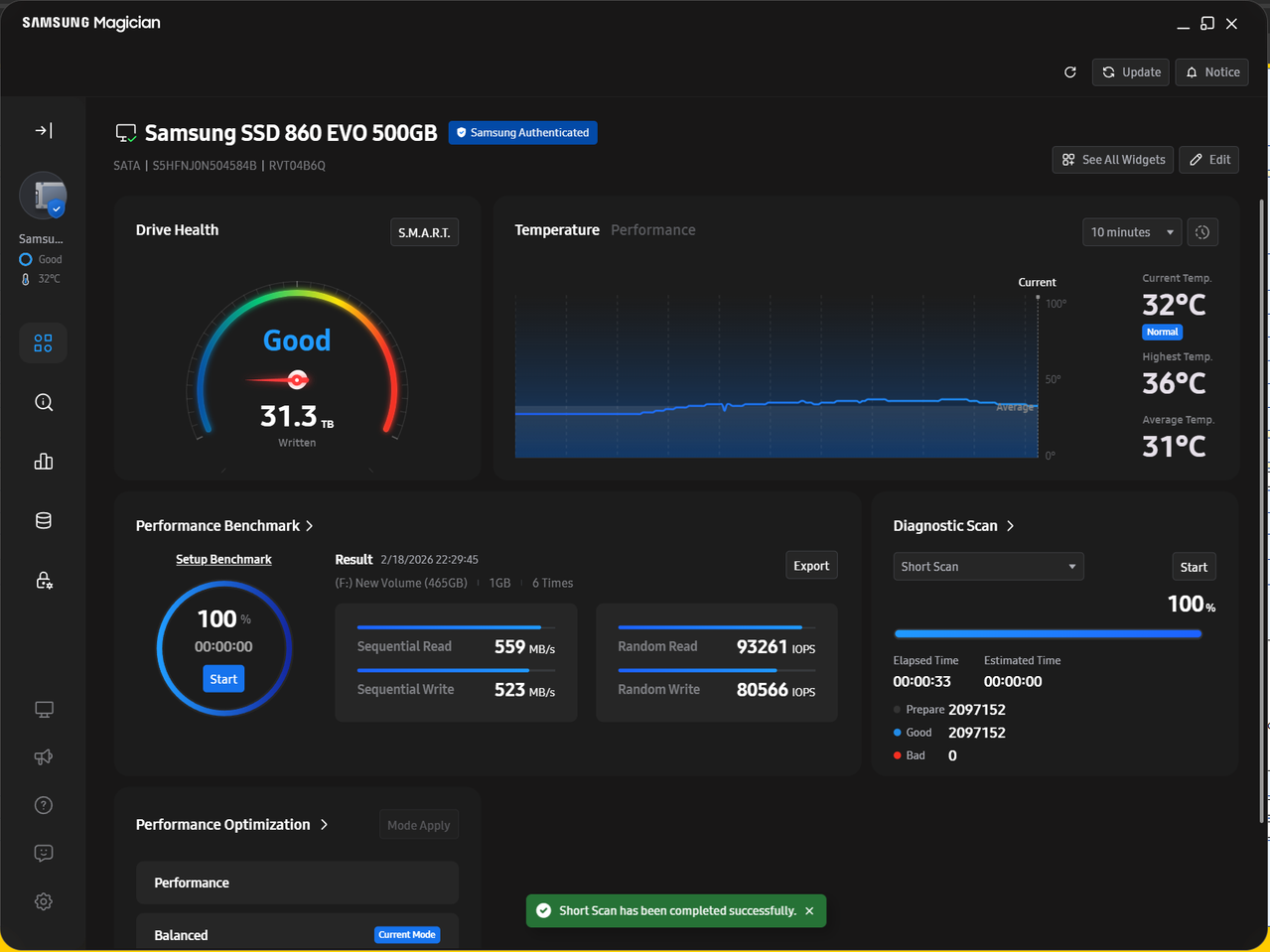The width and height of the screenshot is (1270, 952).
Task: Click the Edit pencil button
Action: [x=1209, y=160]
